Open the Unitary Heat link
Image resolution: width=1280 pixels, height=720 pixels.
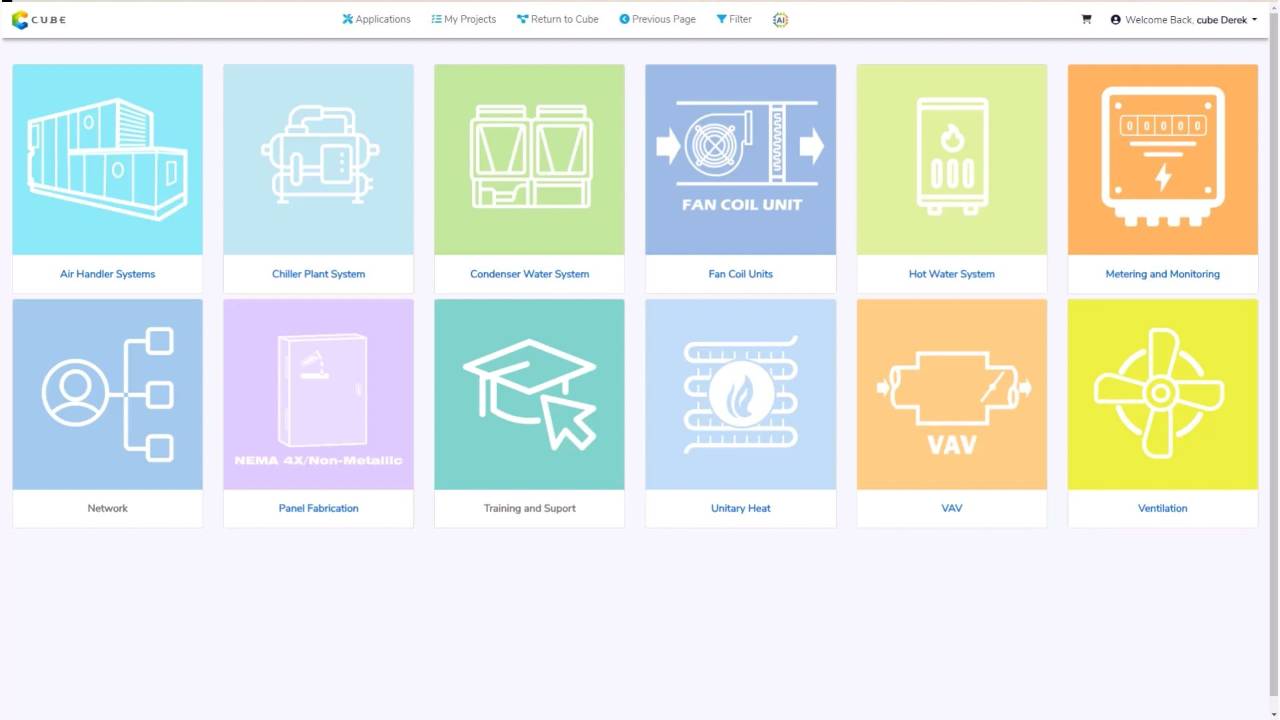(x=740, y=508)
